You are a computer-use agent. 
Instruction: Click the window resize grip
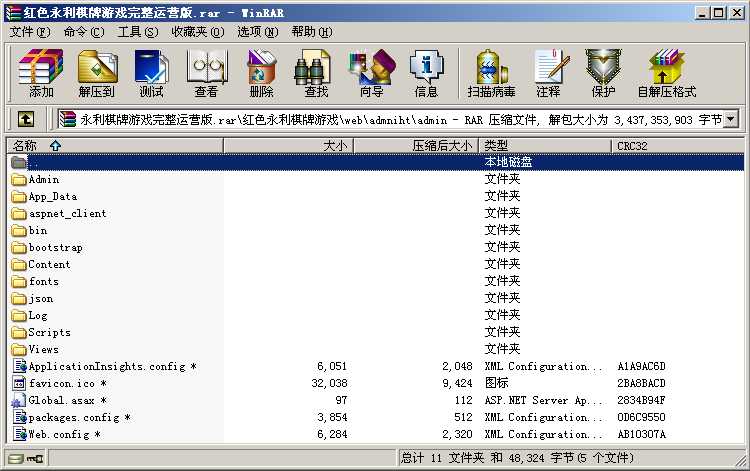[740, 461]
